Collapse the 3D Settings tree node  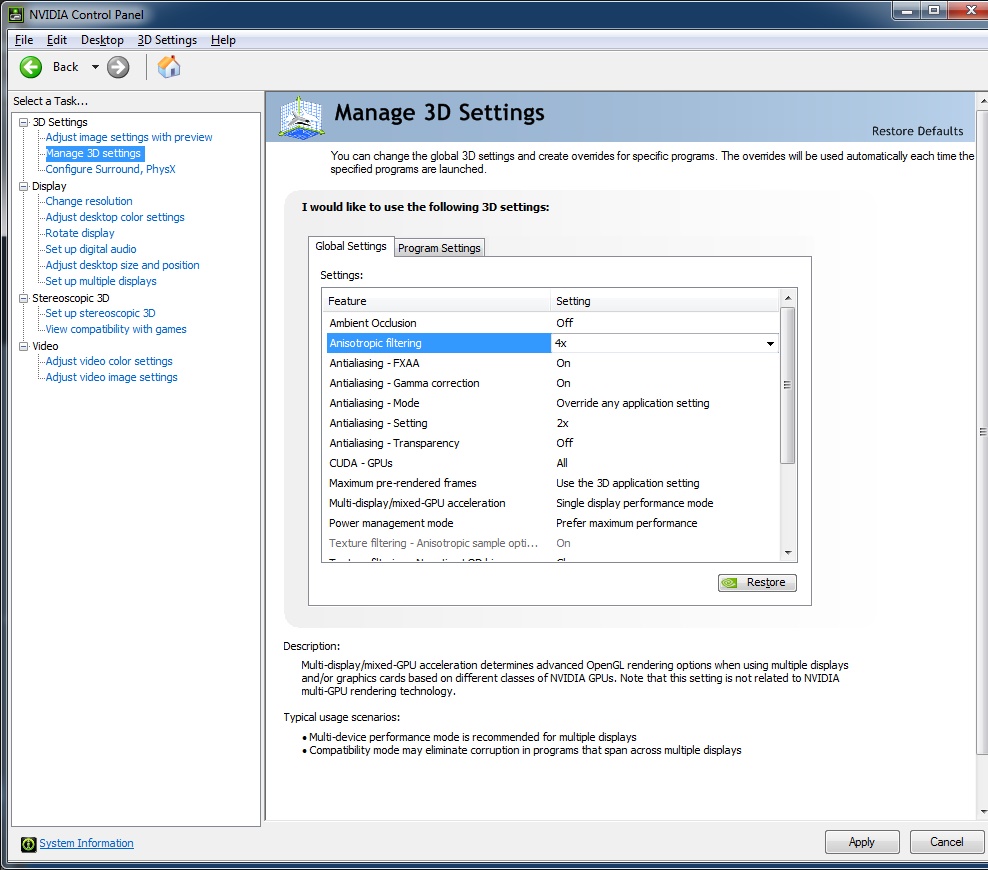[24, 122]
